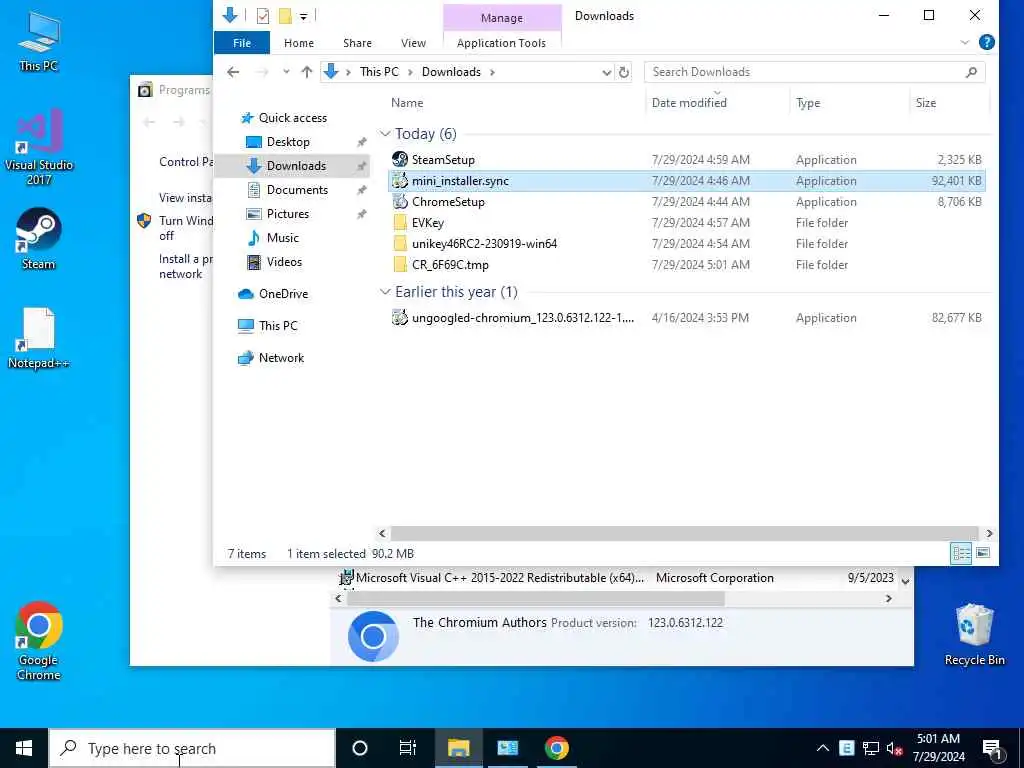This screenshot has width=1024, height=768.
Task: Open the Visual Studio 2017 desktop shortcut
Action: (39, 147)
